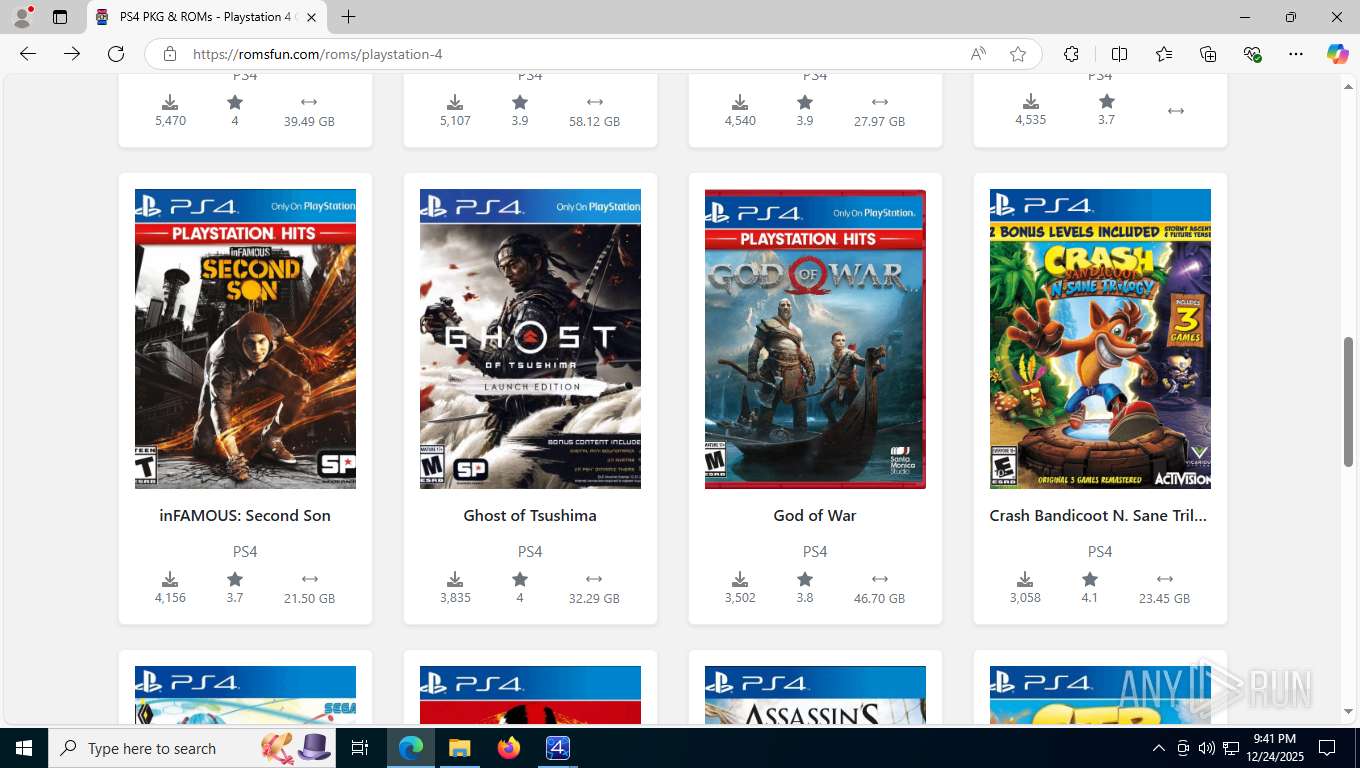
Task: Open the Favorites list
Action: point(1164,54)
